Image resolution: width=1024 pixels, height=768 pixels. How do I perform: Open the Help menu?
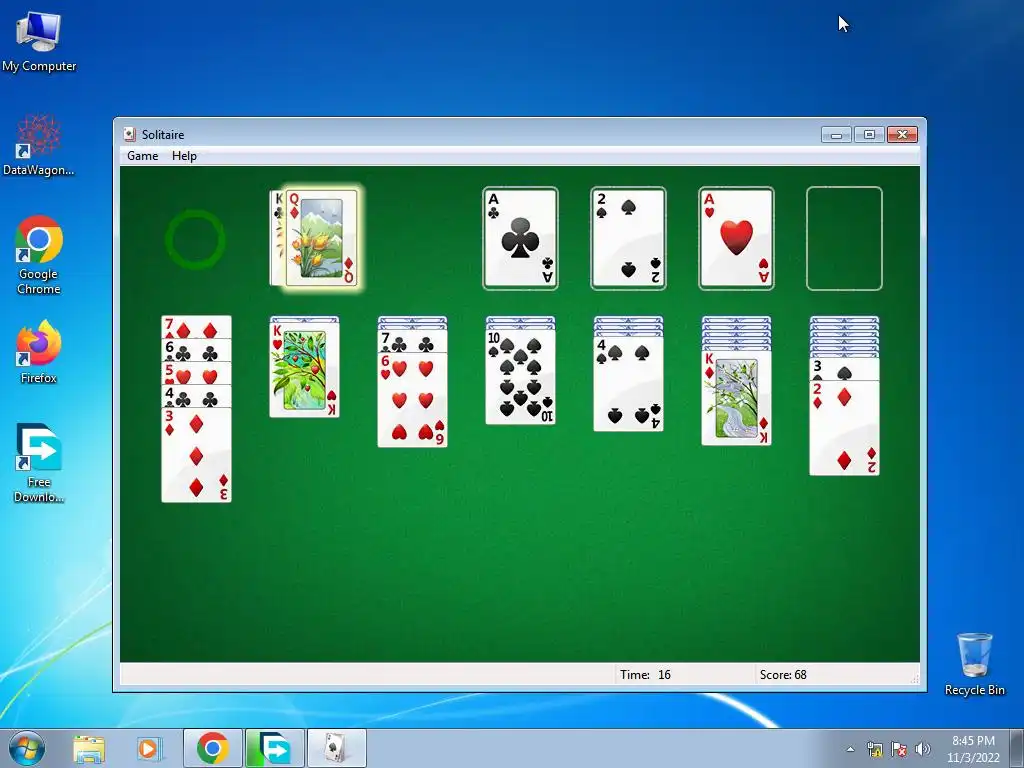click(x=184, y=155)
